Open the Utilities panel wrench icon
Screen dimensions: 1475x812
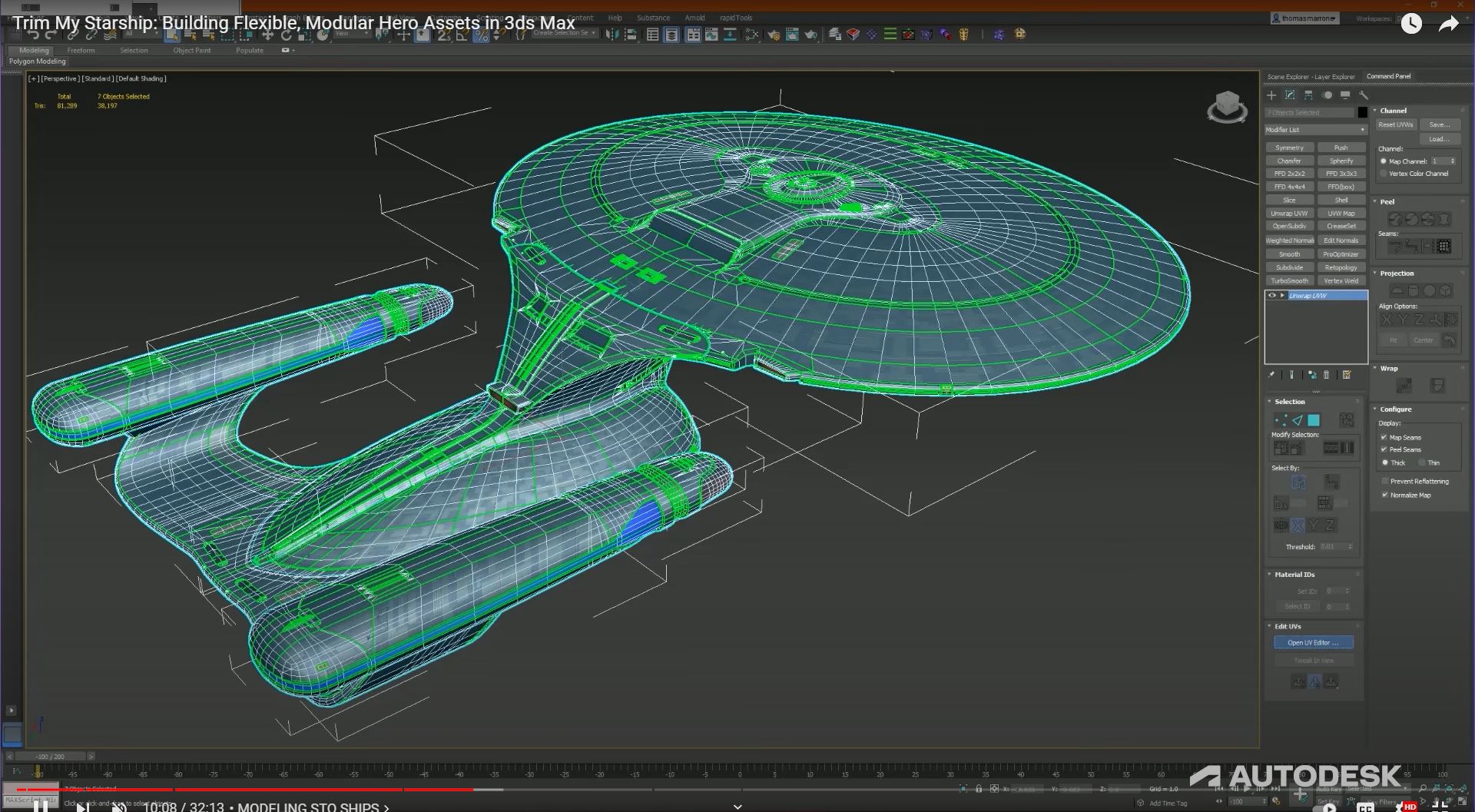tap(1364, 95)
